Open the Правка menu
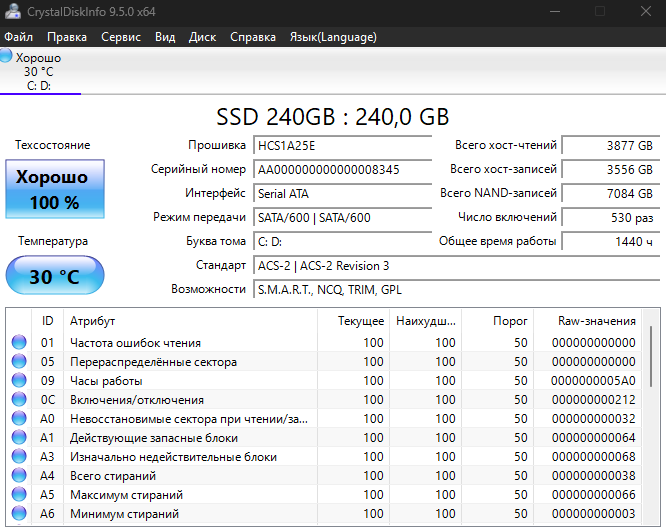This screenshot has width=666, height=532. click(67, 37)
